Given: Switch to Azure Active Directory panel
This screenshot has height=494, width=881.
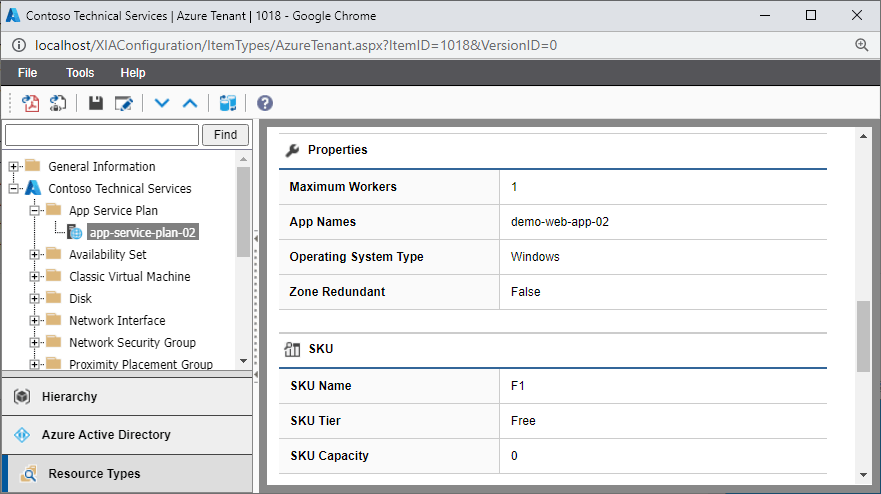Looking at the screenshot, I should (127, 435).
